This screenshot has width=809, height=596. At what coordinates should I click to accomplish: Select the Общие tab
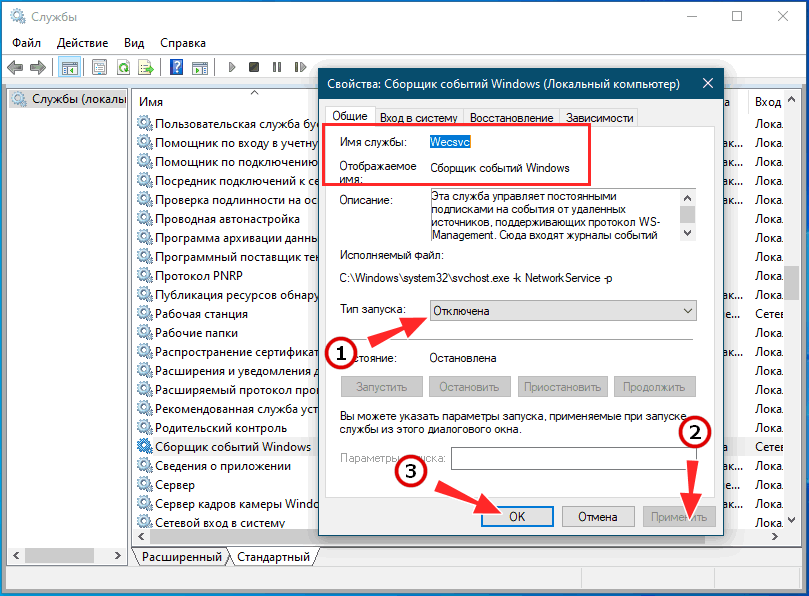[x=349, y=116]
